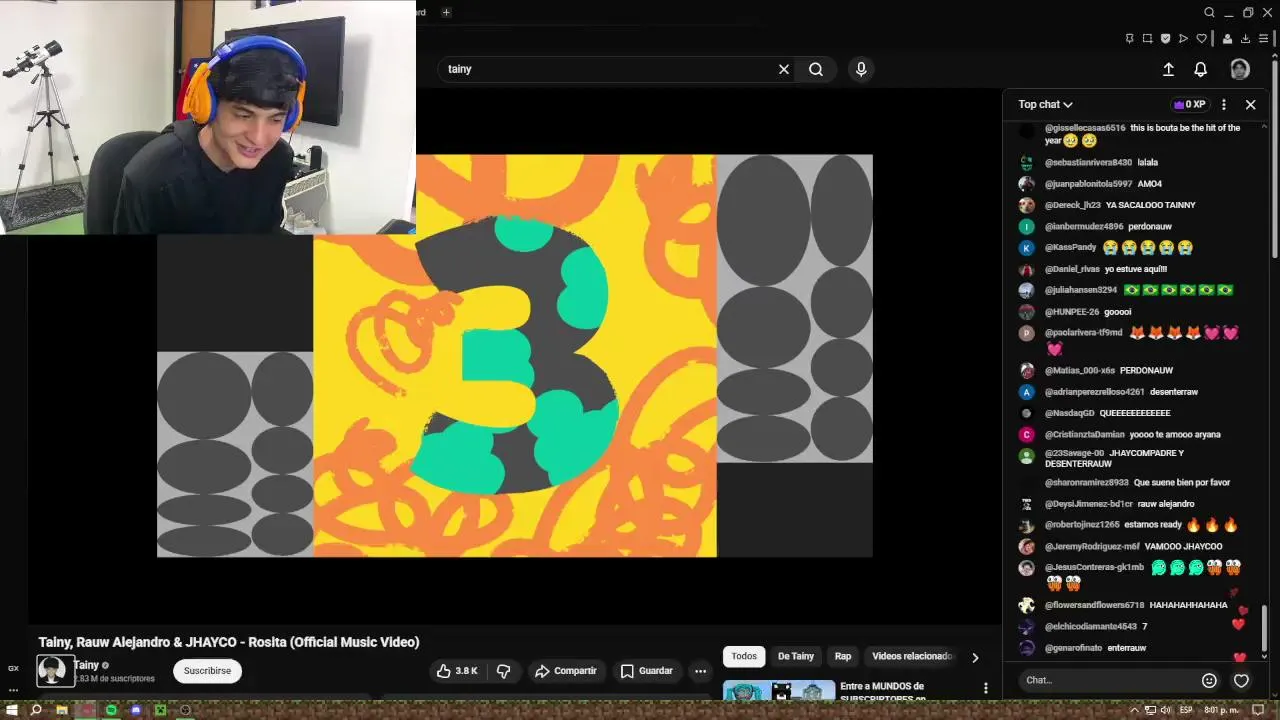
Task: Open a new browser tab with plus
Action: [446, 12]
